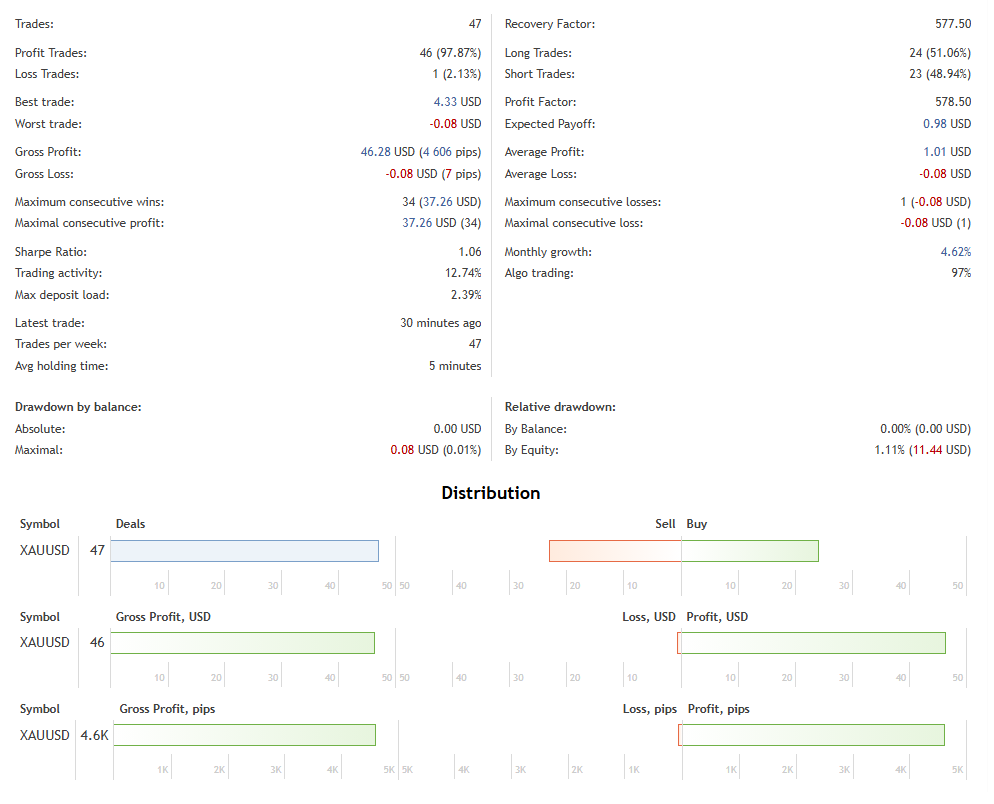Click the Worst trade -0.08 USD value
The image size is (994, 804).
click(455, 124)
